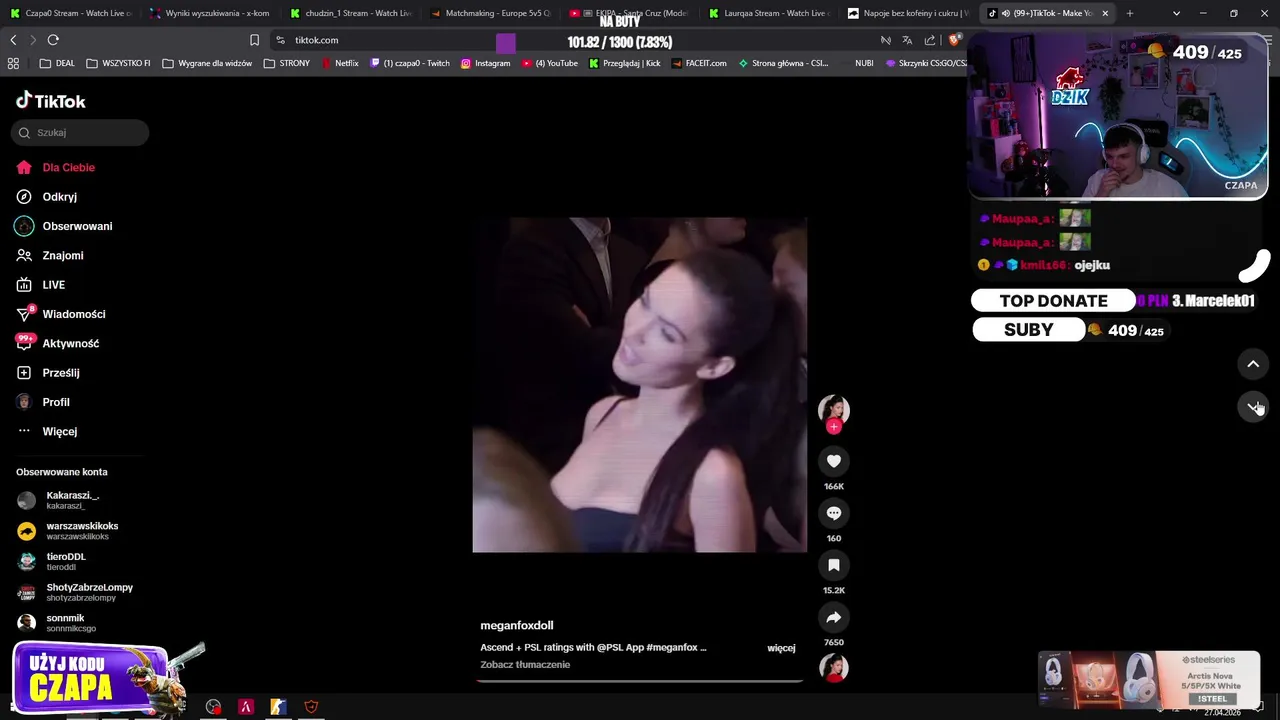Click Zobacz tłumaczenie under the caption
The height and width of the screenshot is (720, 1280).
click(525, 665)
